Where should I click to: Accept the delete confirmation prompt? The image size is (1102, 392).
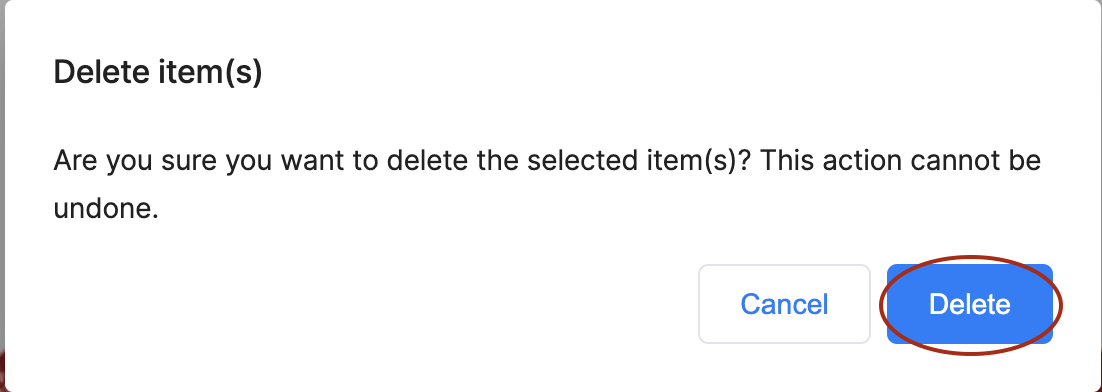[x=969, y=304]
